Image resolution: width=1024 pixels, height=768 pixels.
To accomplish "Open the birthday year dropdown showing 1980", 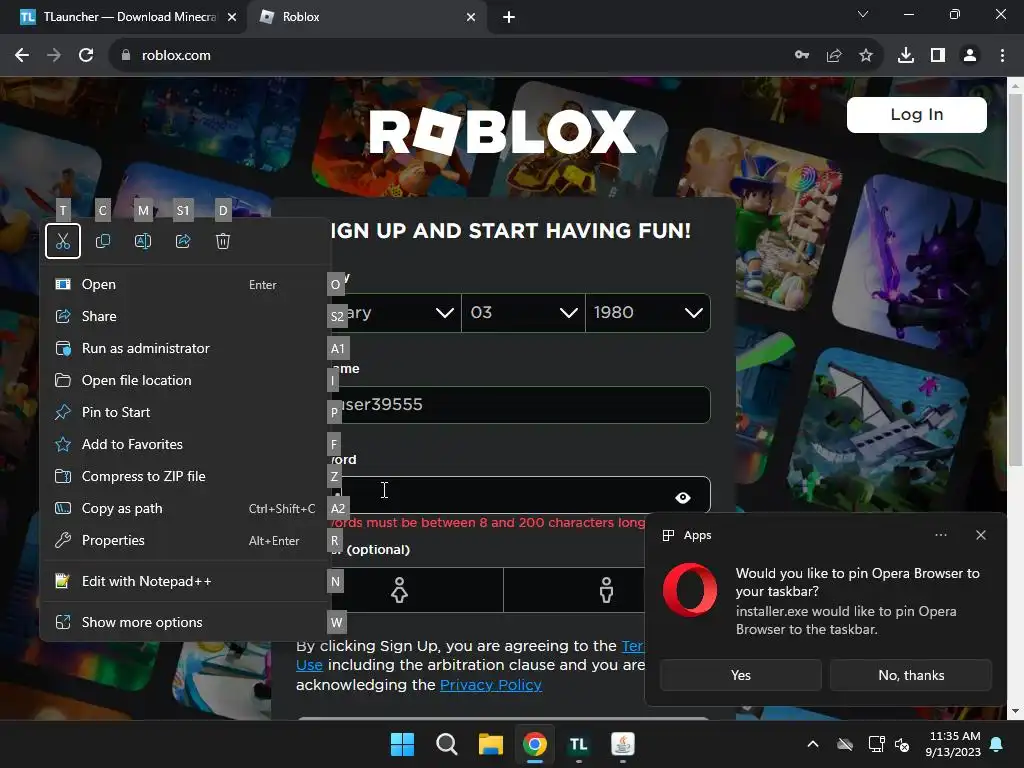I will [x=648, y=313].
